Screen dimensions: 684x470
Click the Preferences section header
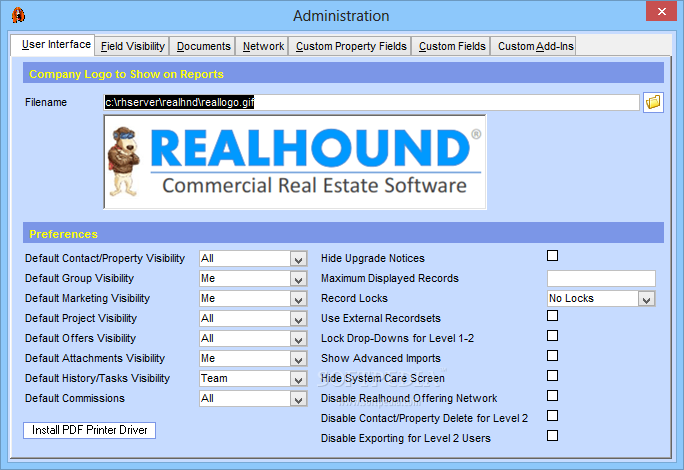[x=343, y=233]
